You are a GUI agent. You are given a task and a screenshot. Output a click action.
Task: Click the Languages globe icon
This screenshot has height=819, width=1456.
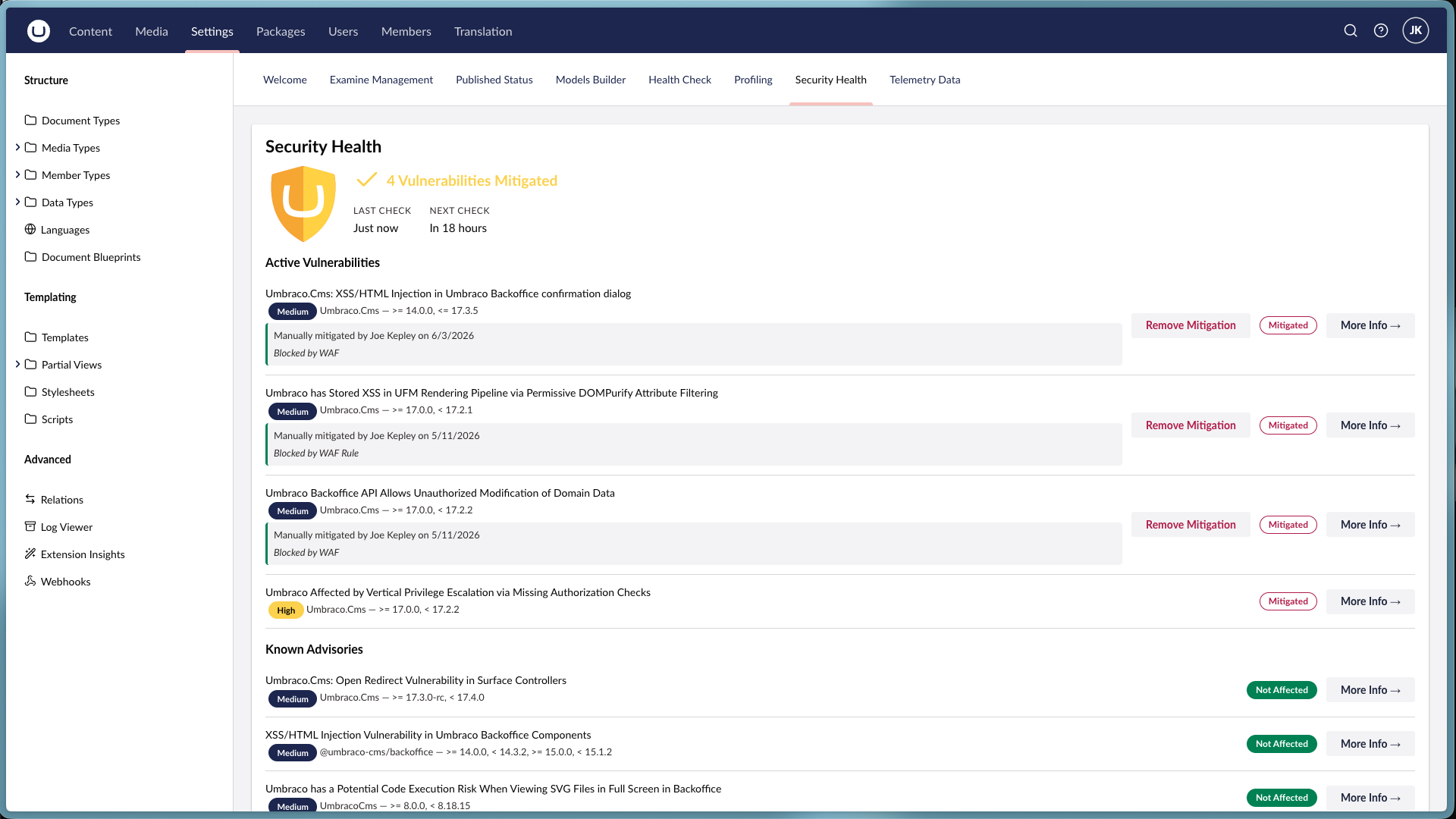[30, 230]
